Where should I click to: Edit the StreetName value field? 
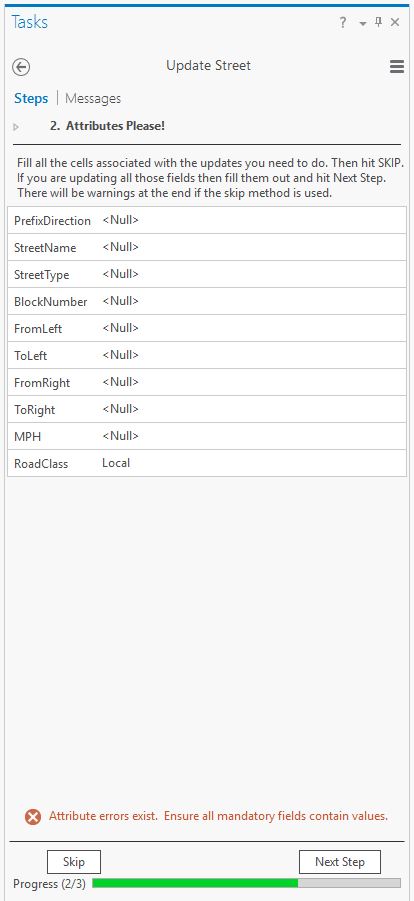(252, 248)
